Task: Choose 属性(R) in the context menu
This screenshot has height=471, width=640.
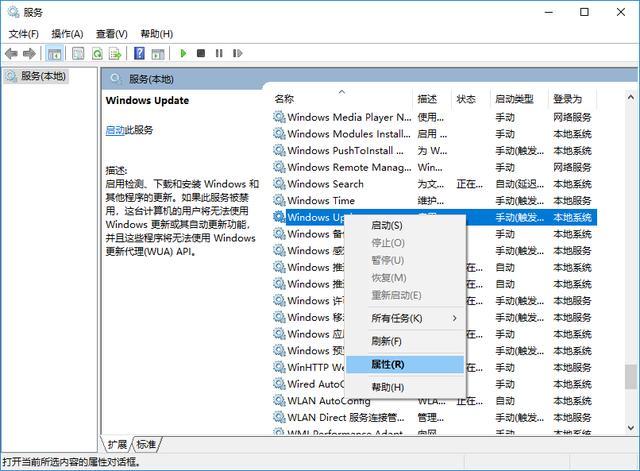Action: point(404,364)
